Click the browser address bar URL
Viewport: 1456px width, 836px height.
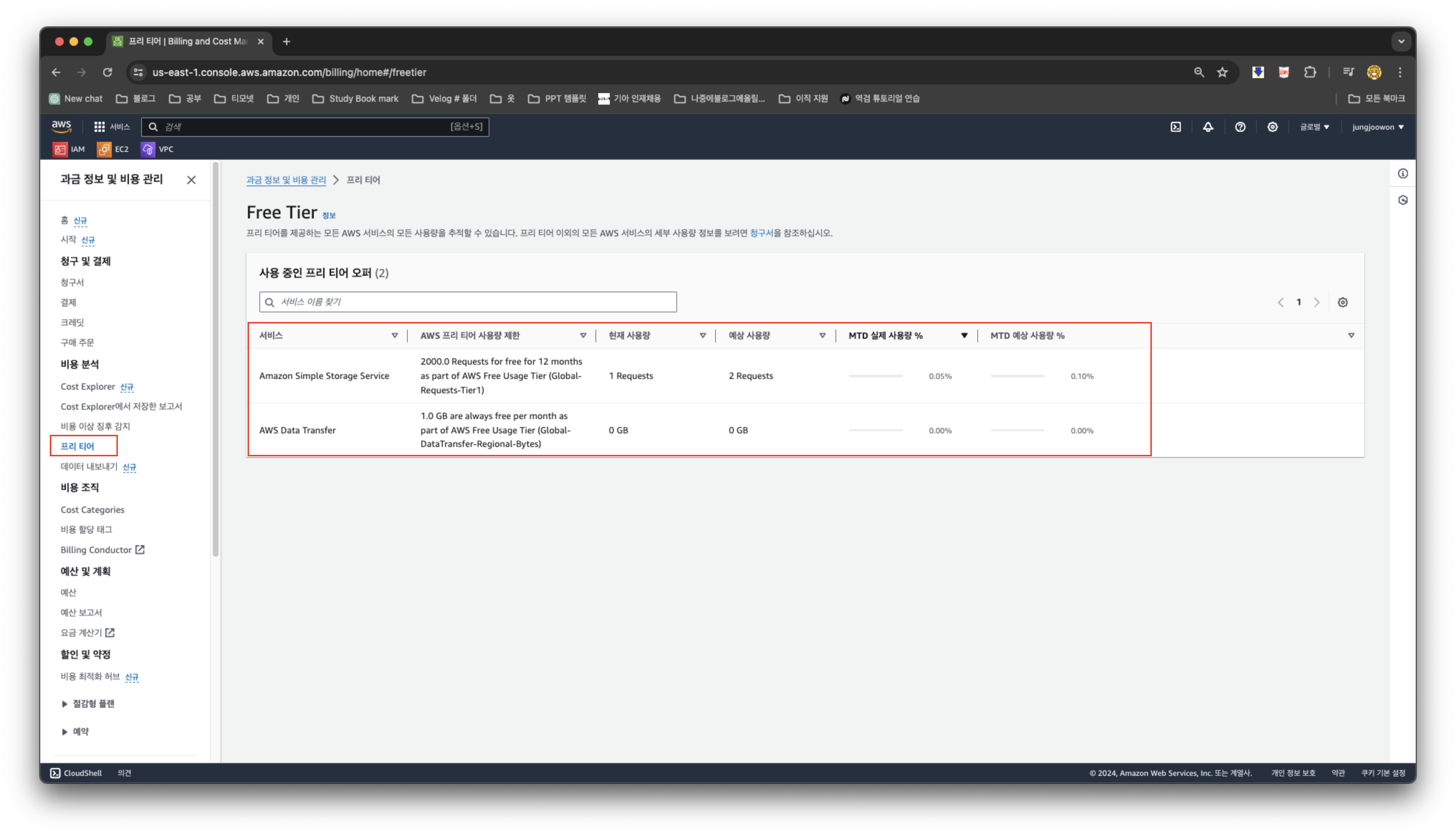tap(289, 72)
